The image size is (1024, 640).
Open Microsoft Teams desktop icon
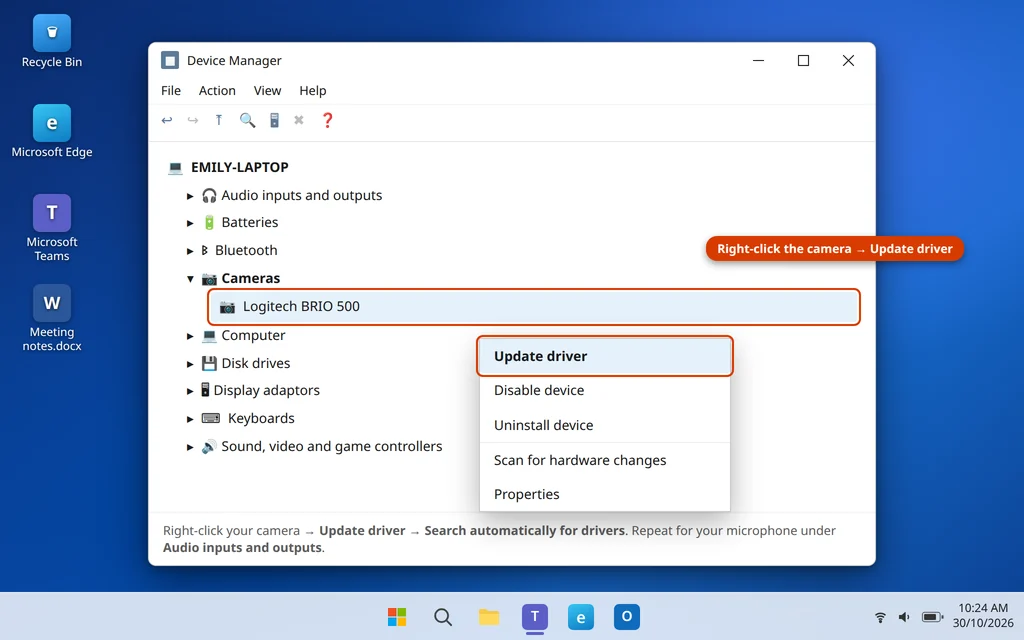(52, 228)
